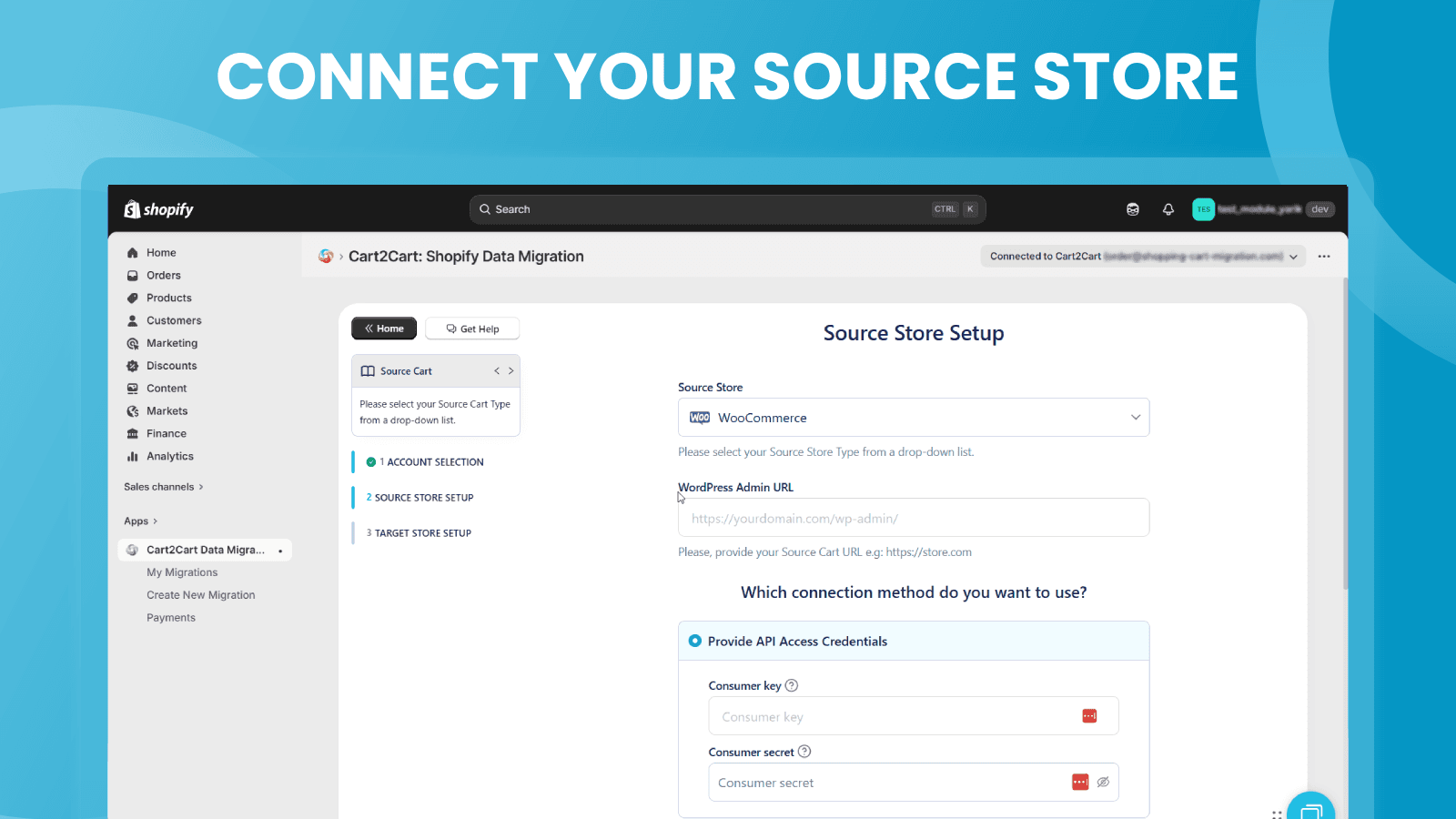Click the Get Help button
Image resolution: width=1456 pixels, height=819 pixels.
[x=472, y=329]
